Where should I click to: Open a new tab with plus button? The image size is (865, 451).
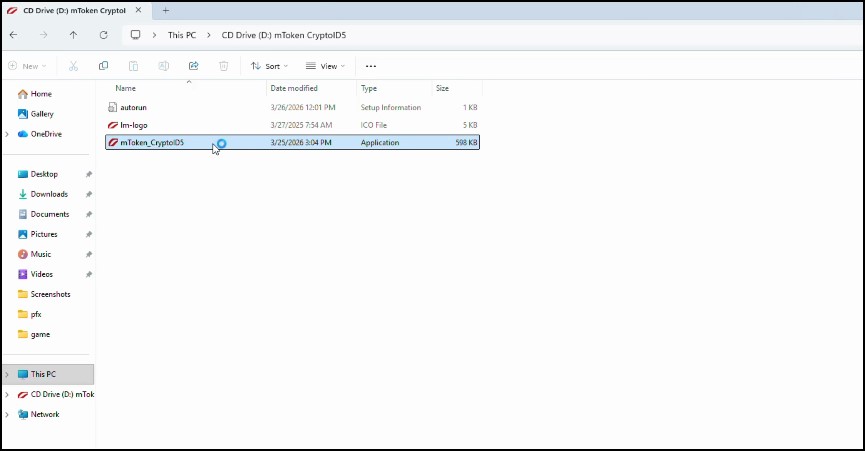pos(165,10)
